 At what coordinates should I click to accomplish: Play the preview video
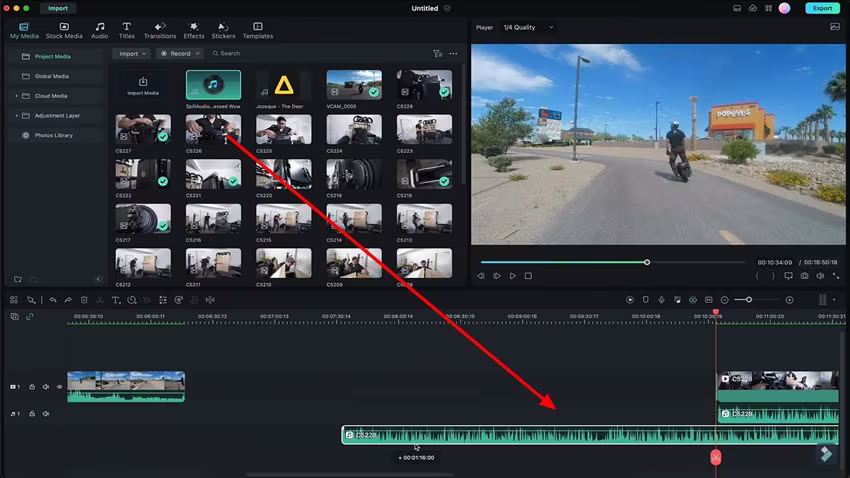point(512,276)
